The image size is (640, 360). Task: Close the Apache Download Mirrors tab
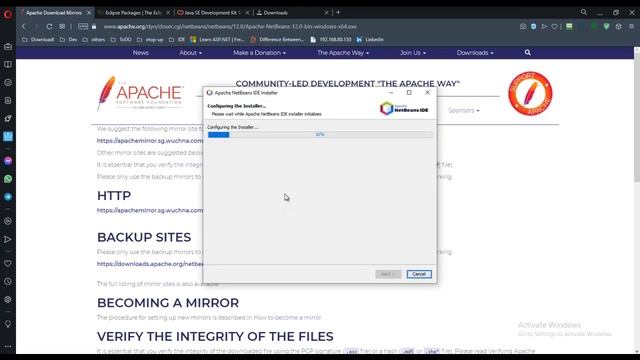[x=89, y=13]
